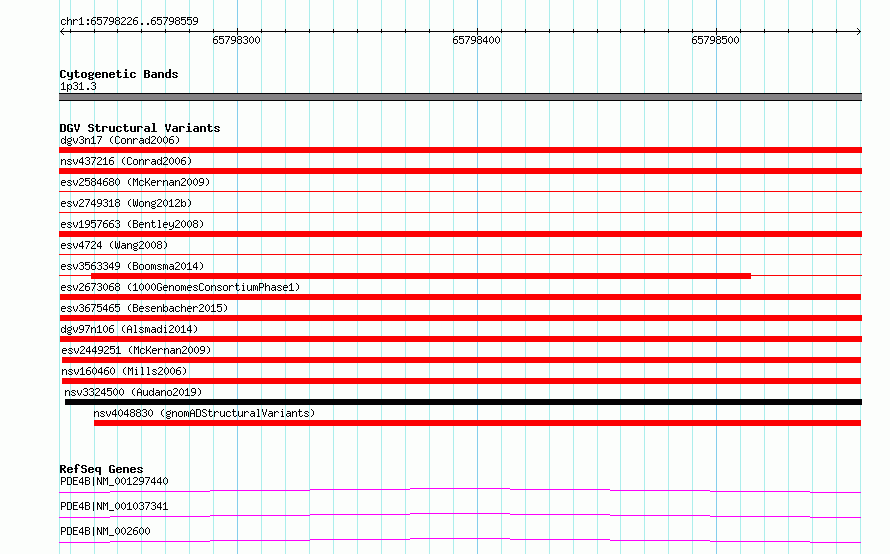Open variant dgv3n17 (Conrad2006)
Image resolution: width=890 pixels, height=554 pixels.
120,140
